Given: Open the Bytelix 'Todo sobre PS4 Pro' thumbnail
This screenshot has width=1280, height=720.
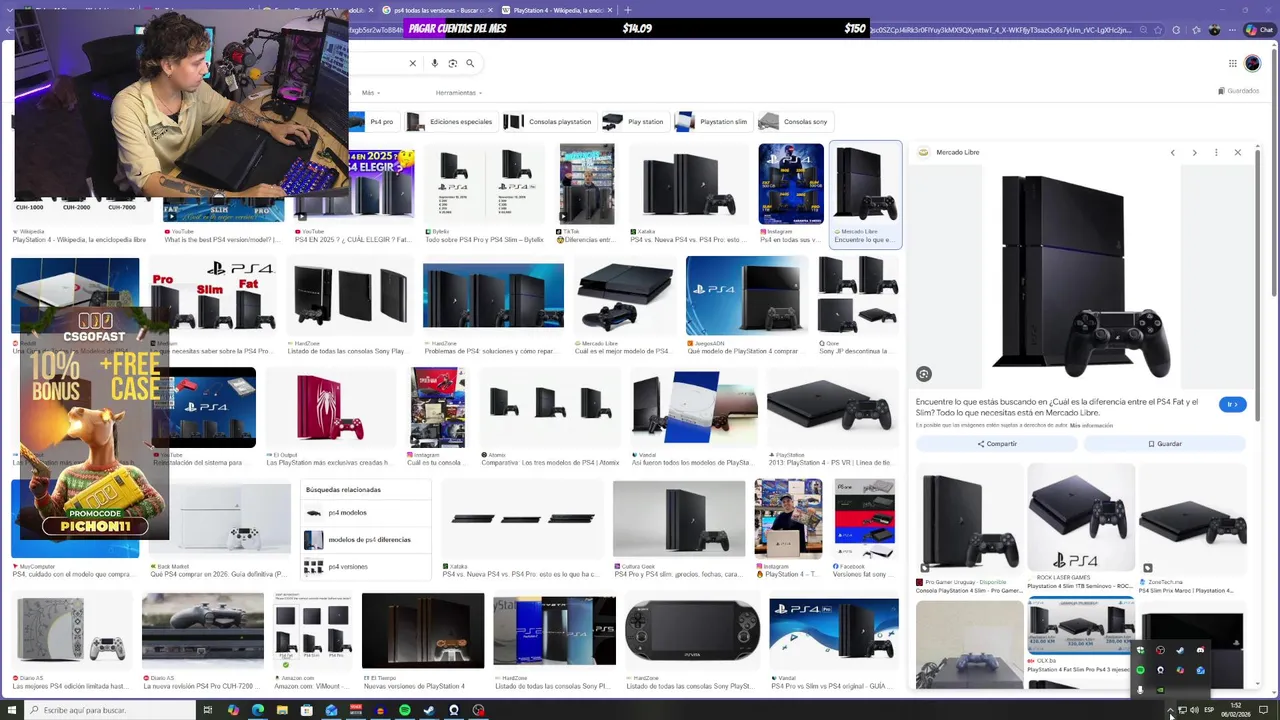Looking at the screenshot, I should 484,183.
